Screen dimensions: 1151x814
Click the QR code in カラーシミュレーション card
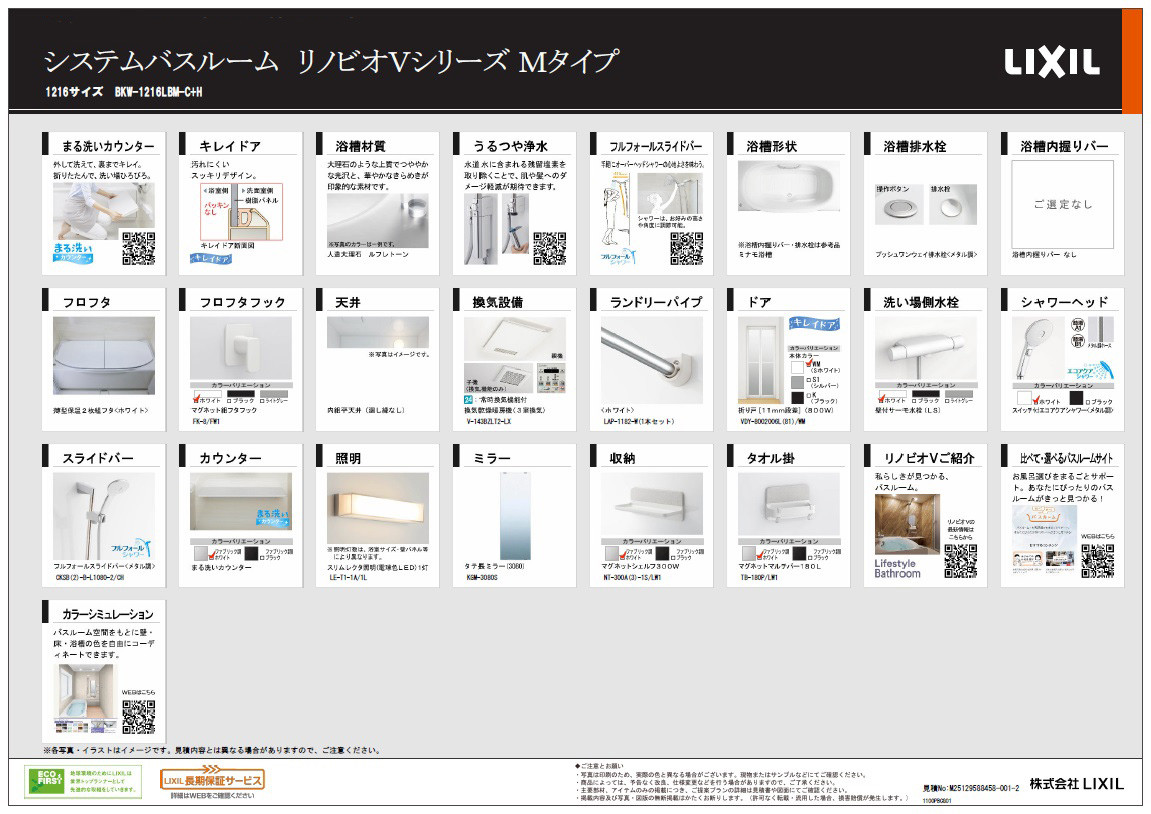(x=138, y=717)
